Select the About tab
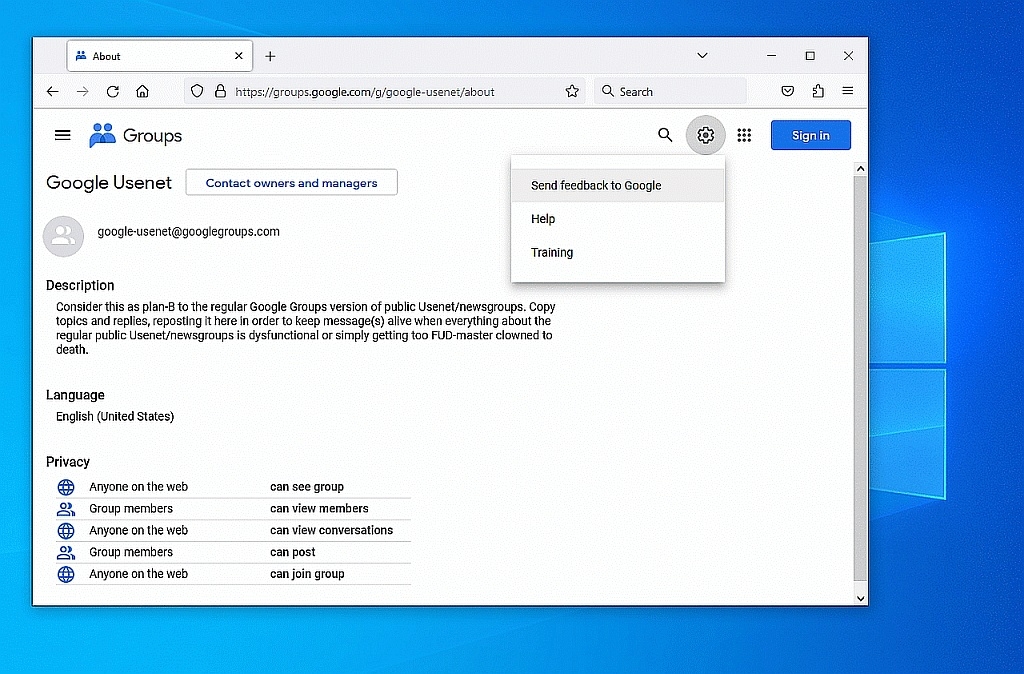 [159, 56]
